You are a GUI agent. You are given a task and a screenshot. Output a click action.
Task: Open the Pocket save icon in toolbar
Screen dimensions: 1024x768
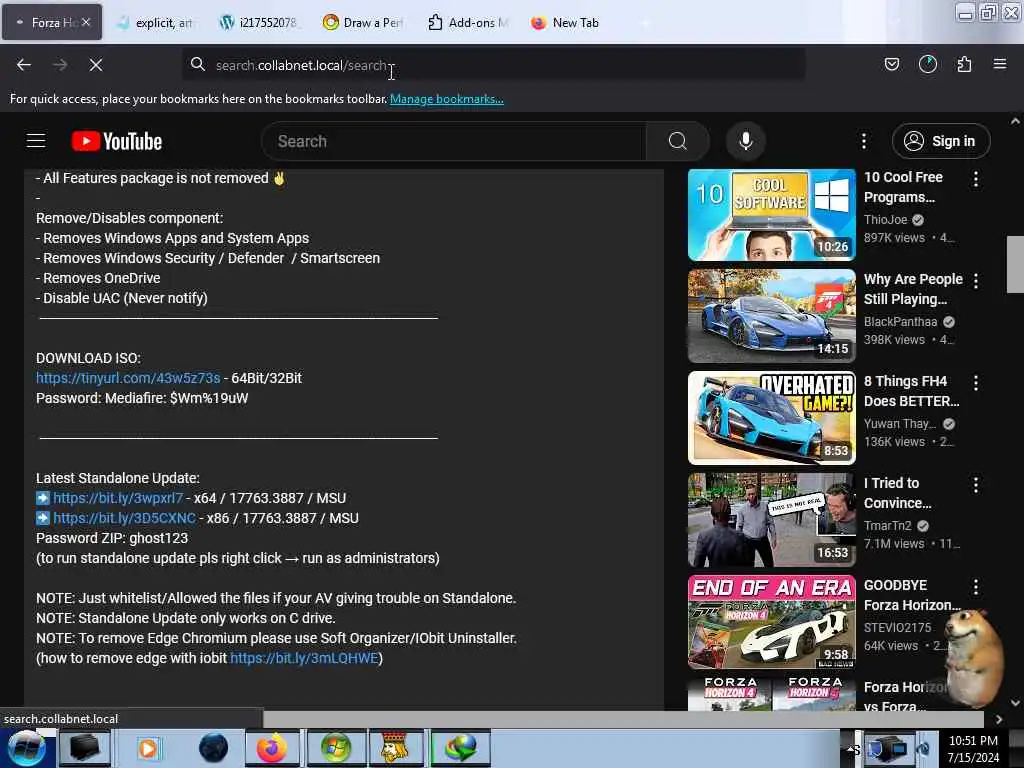tap(891, 64)
